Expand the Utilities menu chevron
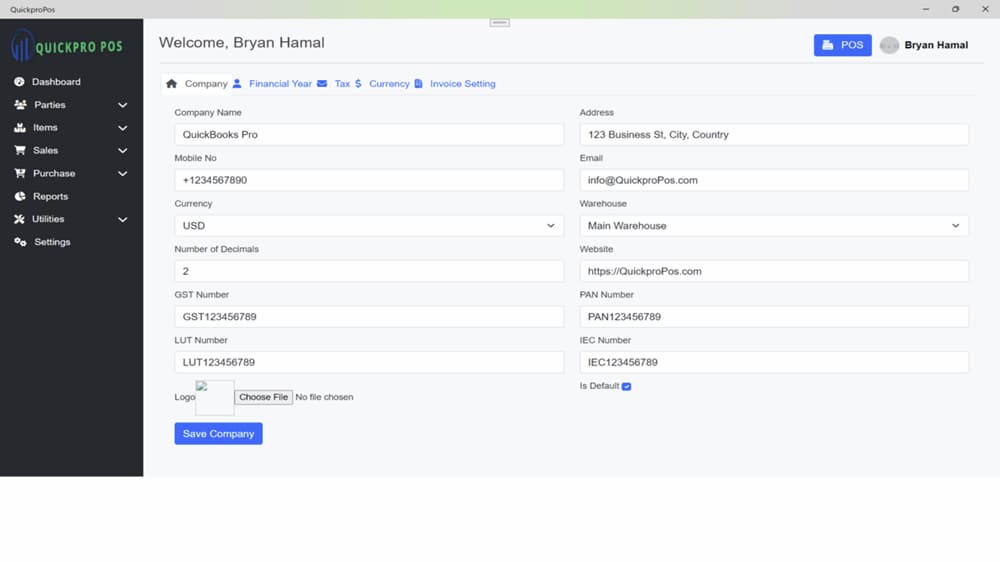1000x562 pixels. 122,219
